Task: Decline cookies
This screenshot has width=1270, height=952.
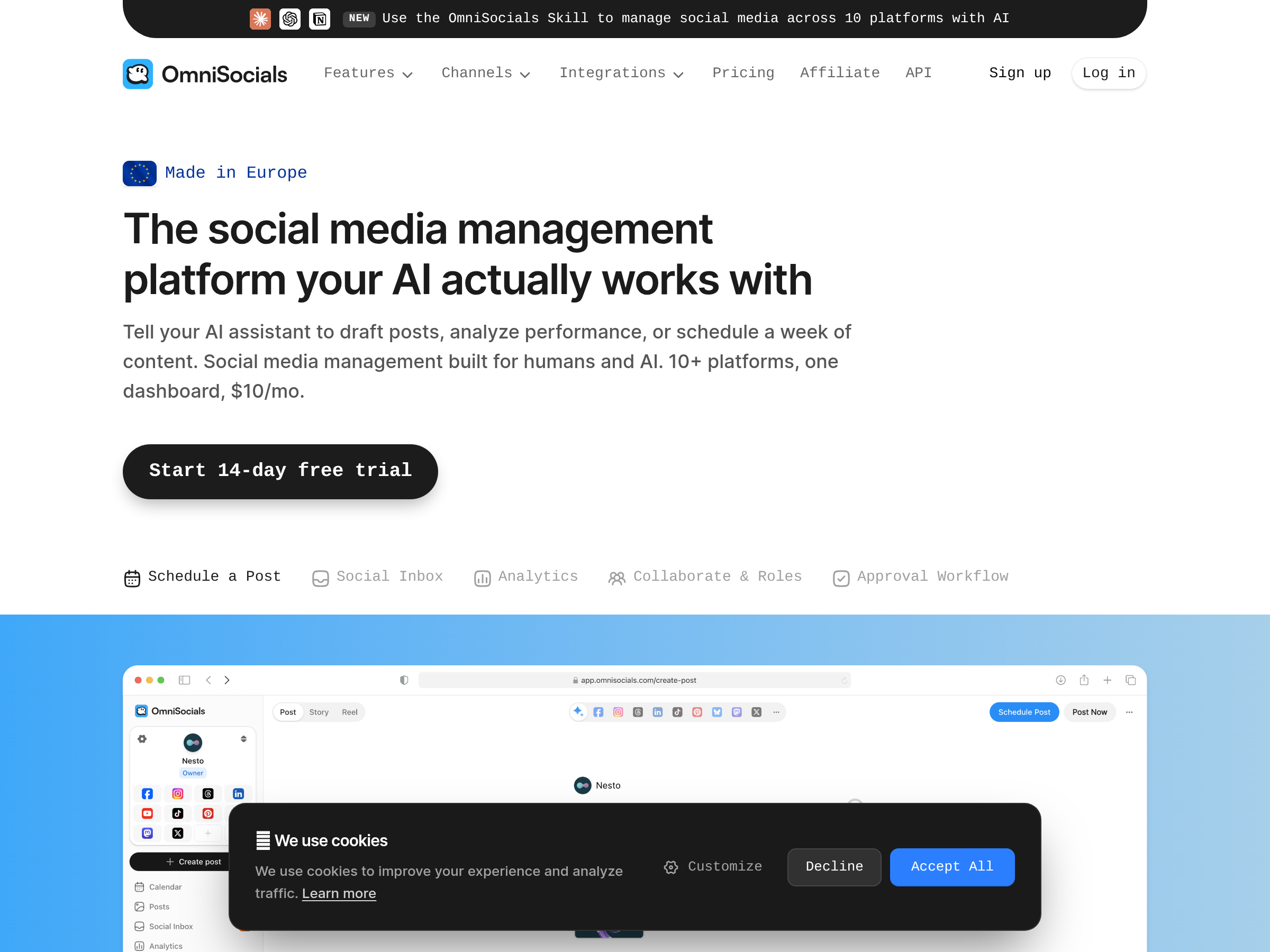Action: (834, 866)
